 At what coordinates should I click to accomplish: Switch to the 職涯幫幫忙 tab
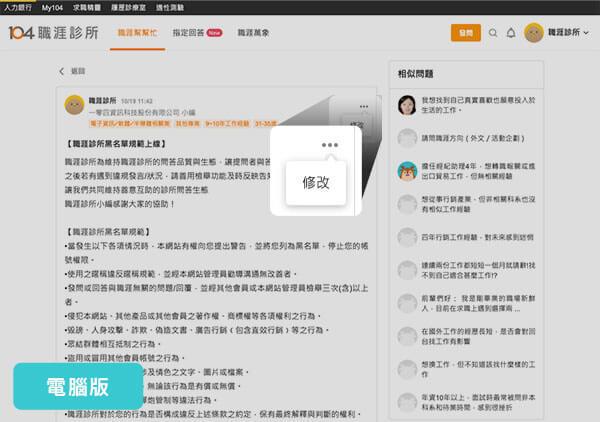[137, 33]
